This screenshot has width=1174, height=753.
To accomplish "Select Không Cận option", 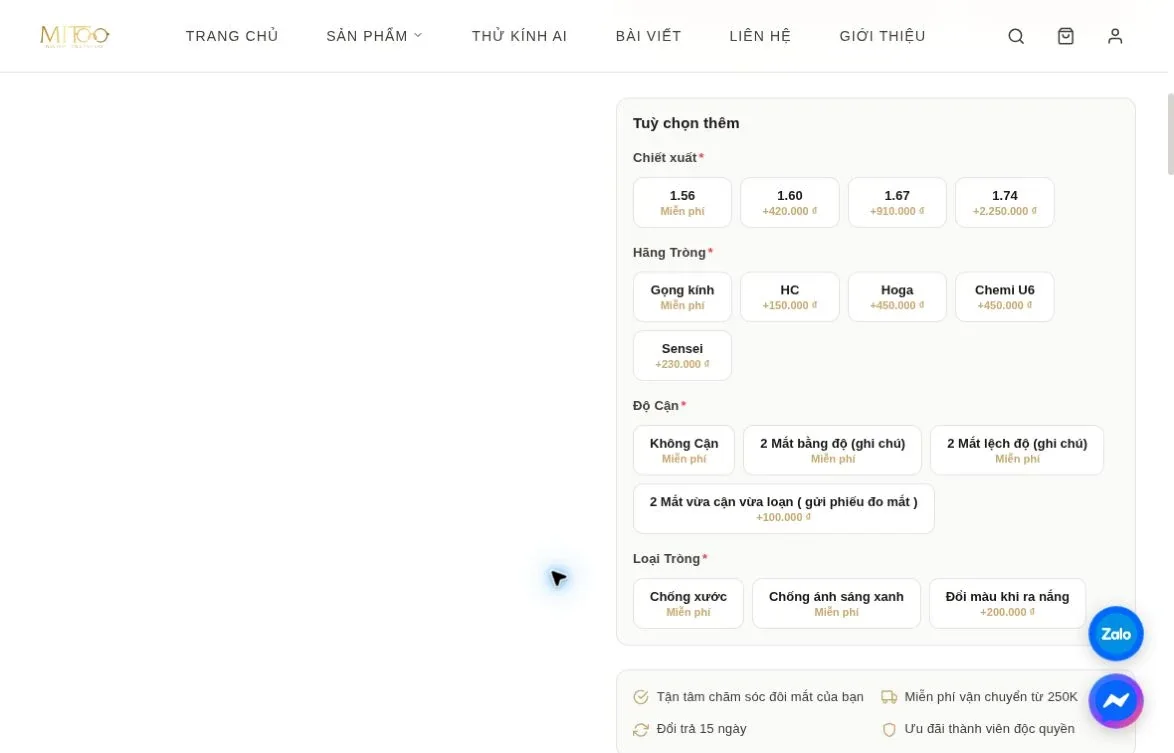I will pyautogui.click(x=684, y=450).
